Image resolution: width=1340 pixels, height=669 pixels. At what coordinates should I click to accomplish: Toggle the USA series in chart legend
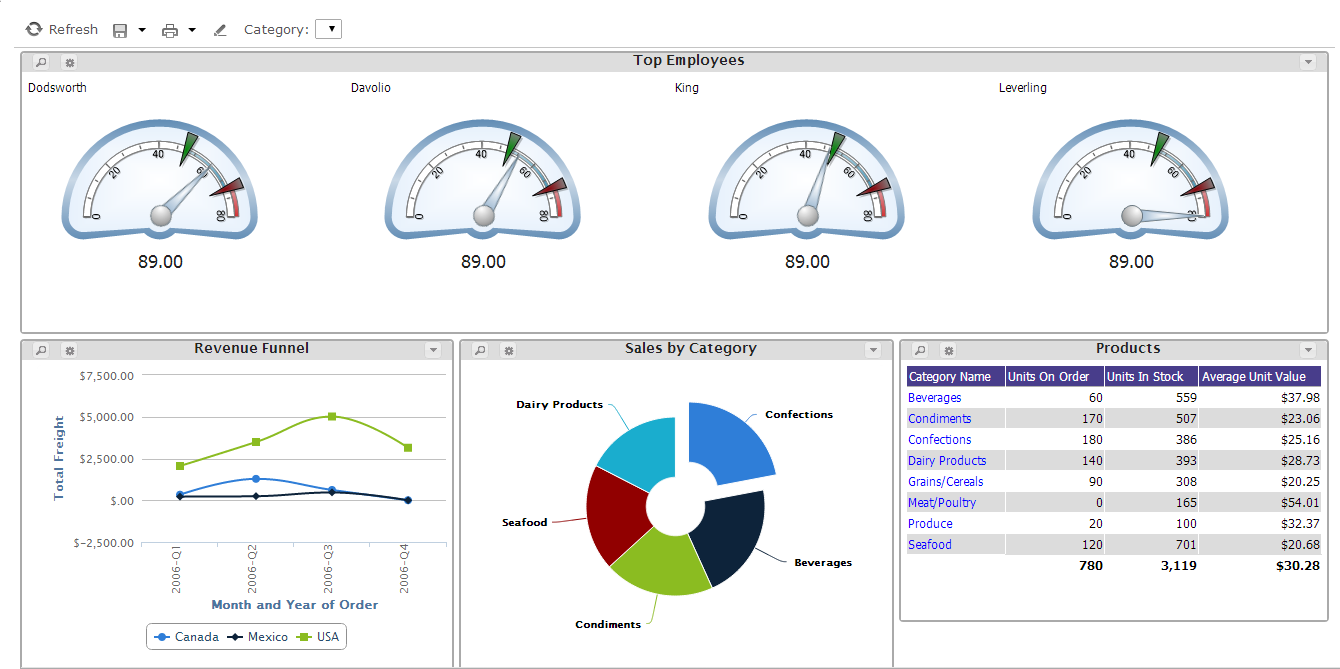pos(318,637)
